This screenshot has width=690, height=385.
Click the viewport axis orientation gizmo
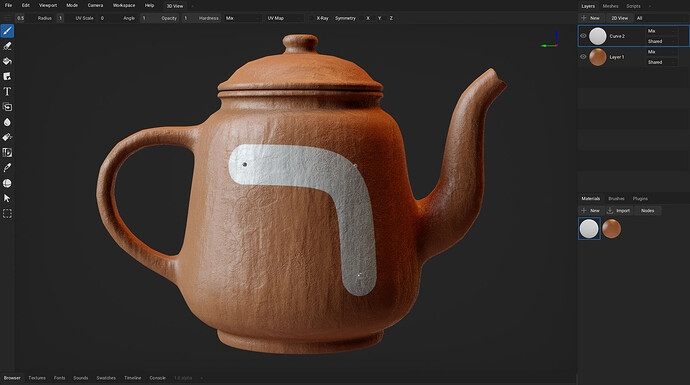click(x=551, y=39)
